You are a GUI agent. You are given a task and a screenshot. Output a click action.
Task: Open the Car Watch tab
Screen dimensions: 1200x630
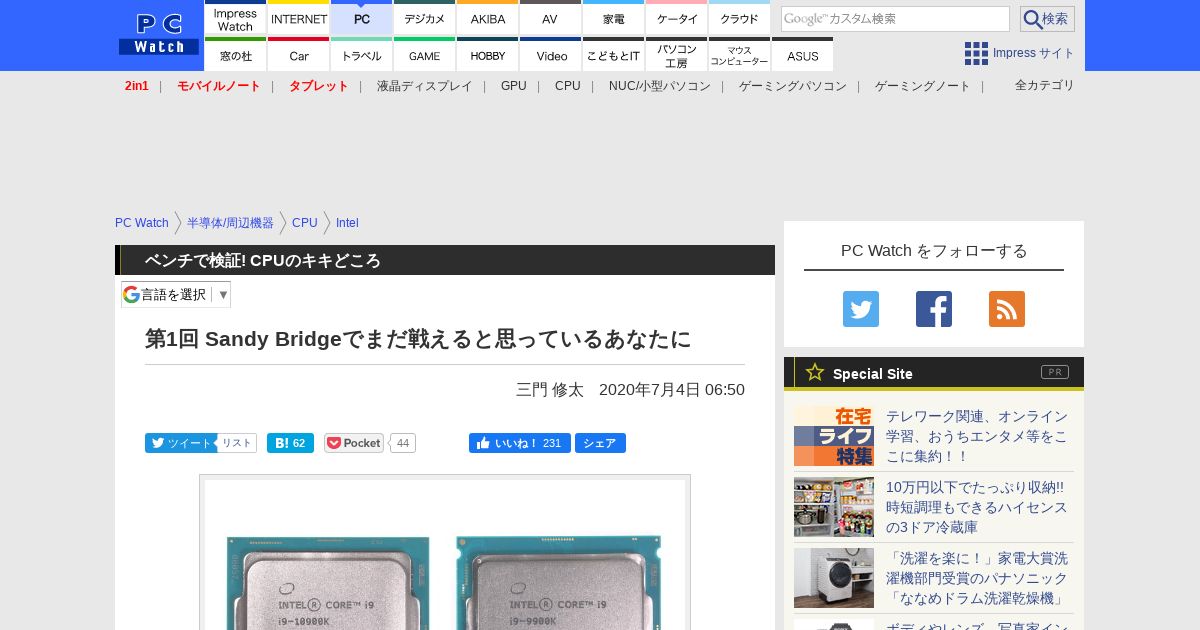coord(299,54)
